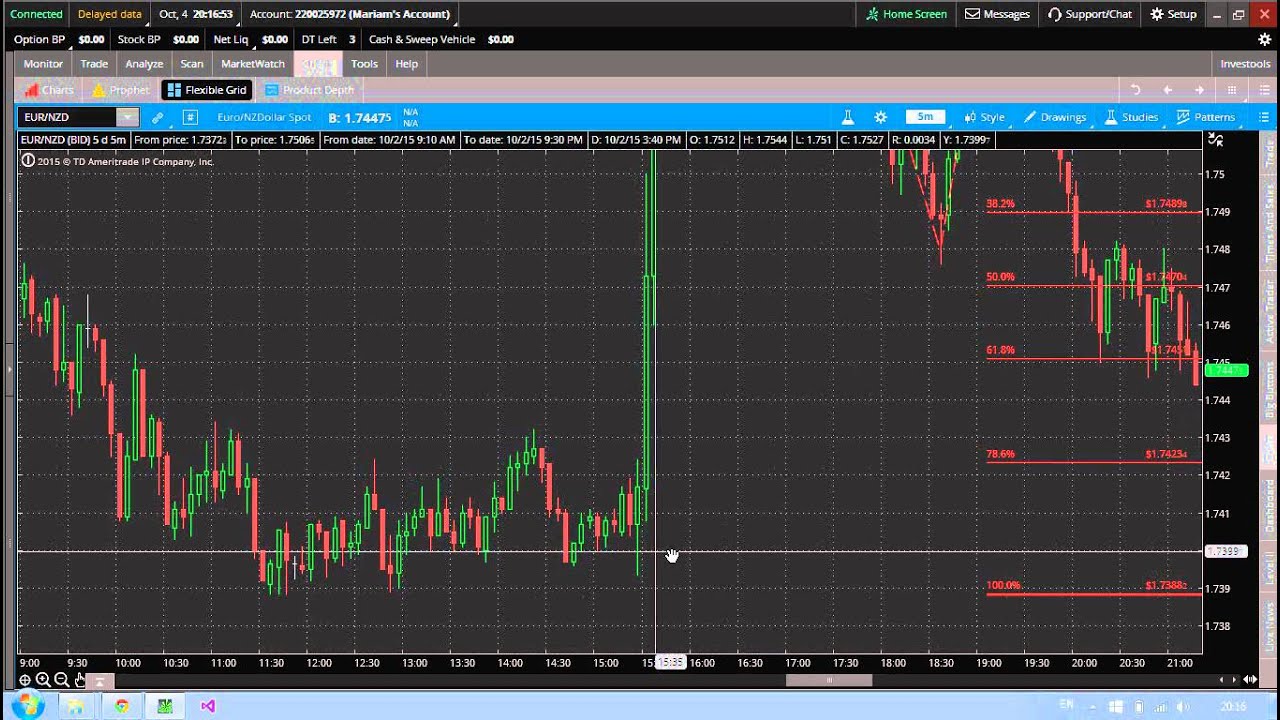Image resolution: width=1280 pixels, height=720 pixels.
Task: Open the OnDemand flask icon in chart toolbar
Action: point(847,117)
